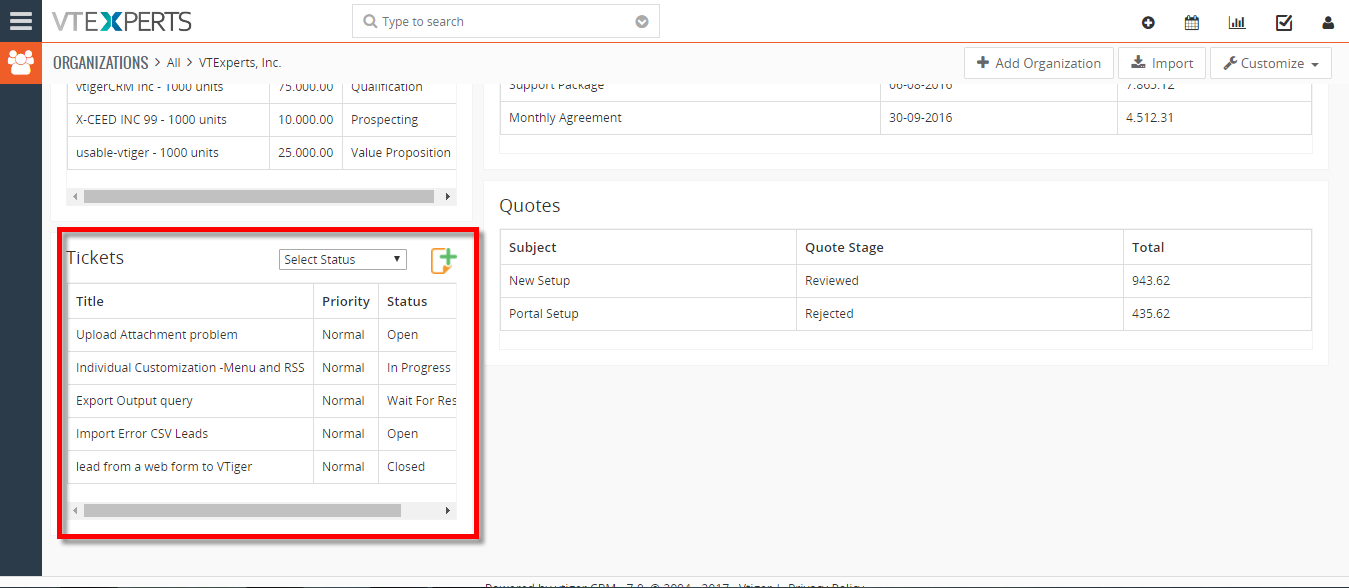
Task: Open the Select Status dropdown
Action: [x=343, y=259]
